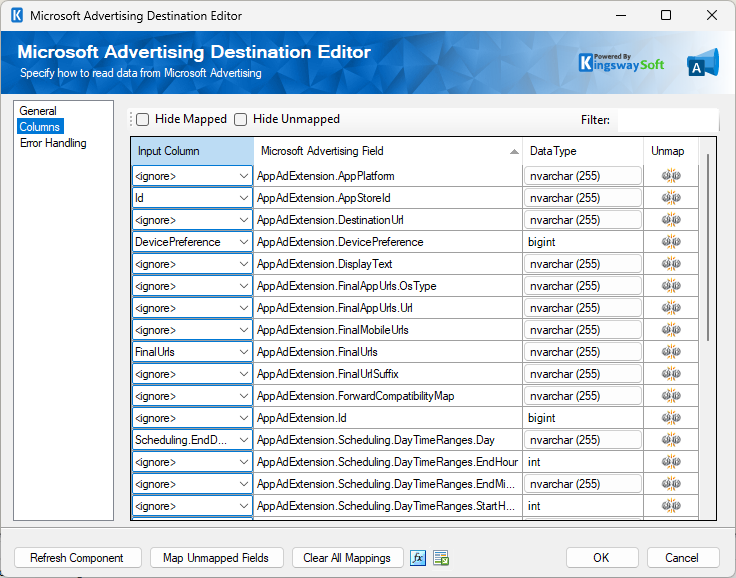
Task: Open the FinalUrls input column dropdown
Action: [244, 352]
